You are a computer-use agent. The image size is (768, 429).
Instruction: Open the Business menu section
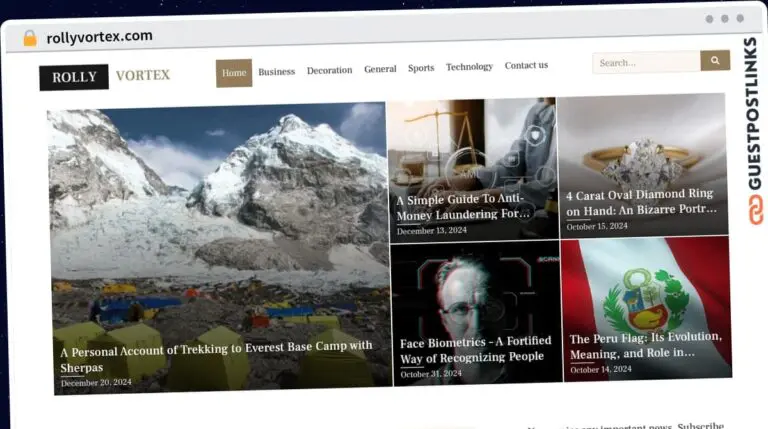276,72
